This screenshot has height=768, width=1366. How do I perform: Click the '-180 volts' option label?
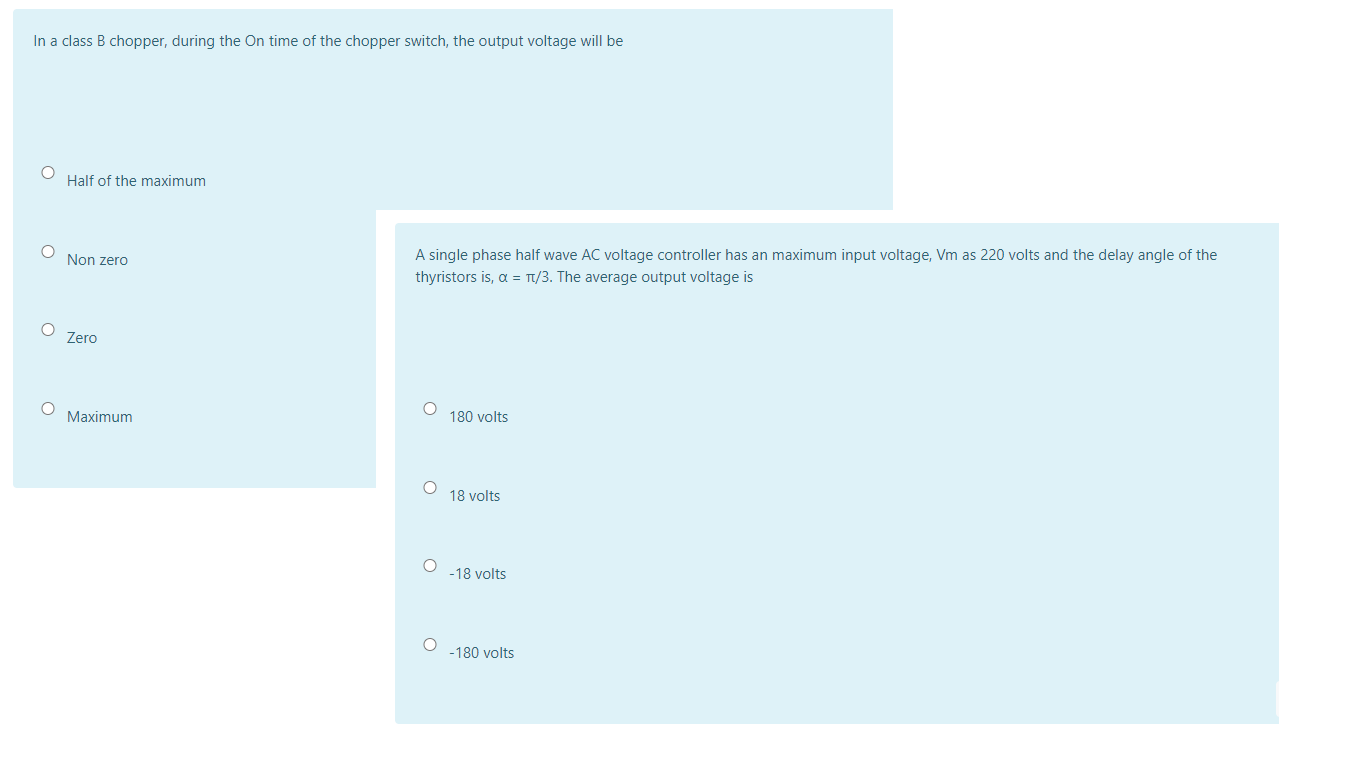(482, 653)
